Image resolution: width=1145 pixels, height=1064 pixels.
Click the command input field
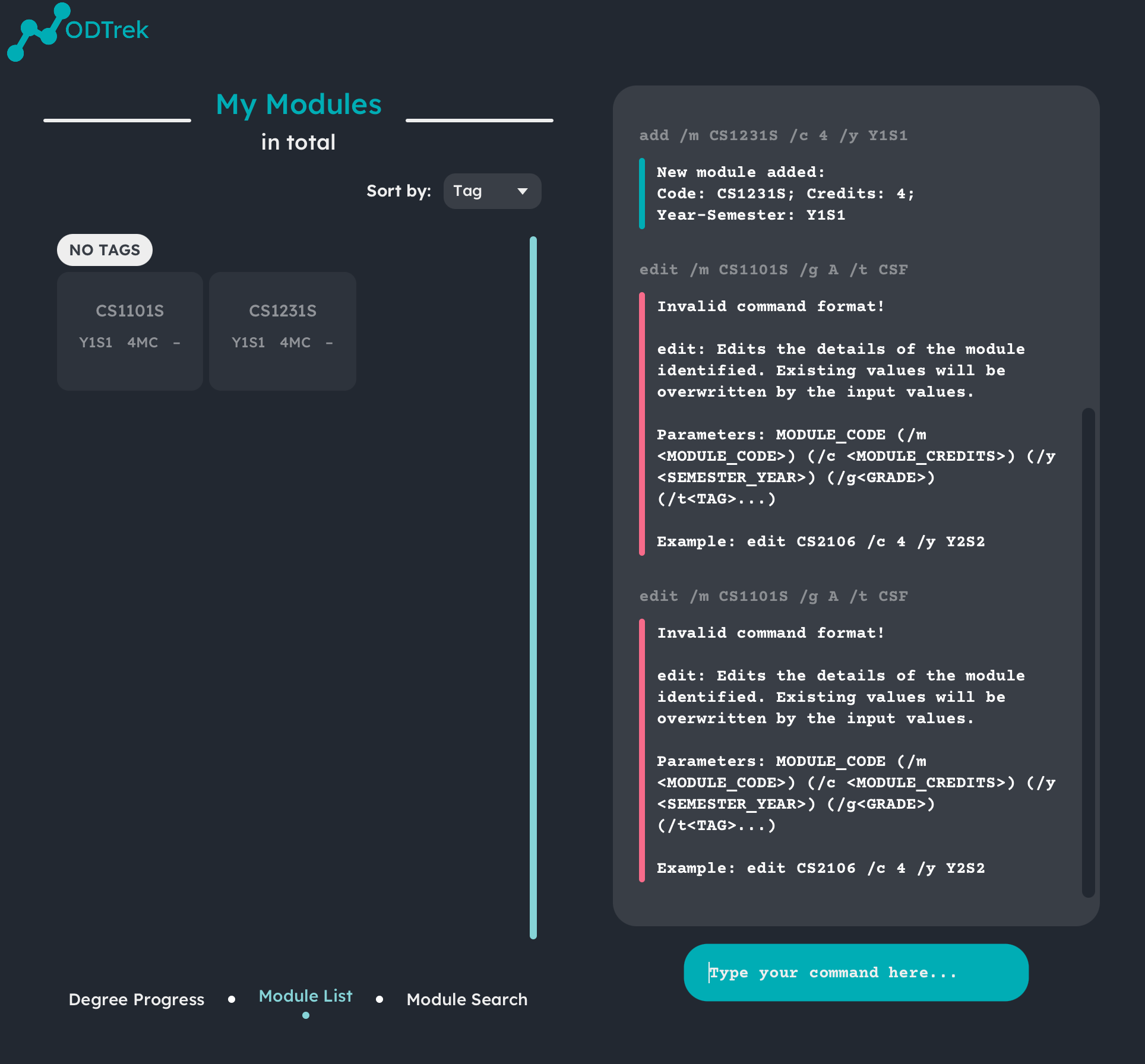coord(856,973)
